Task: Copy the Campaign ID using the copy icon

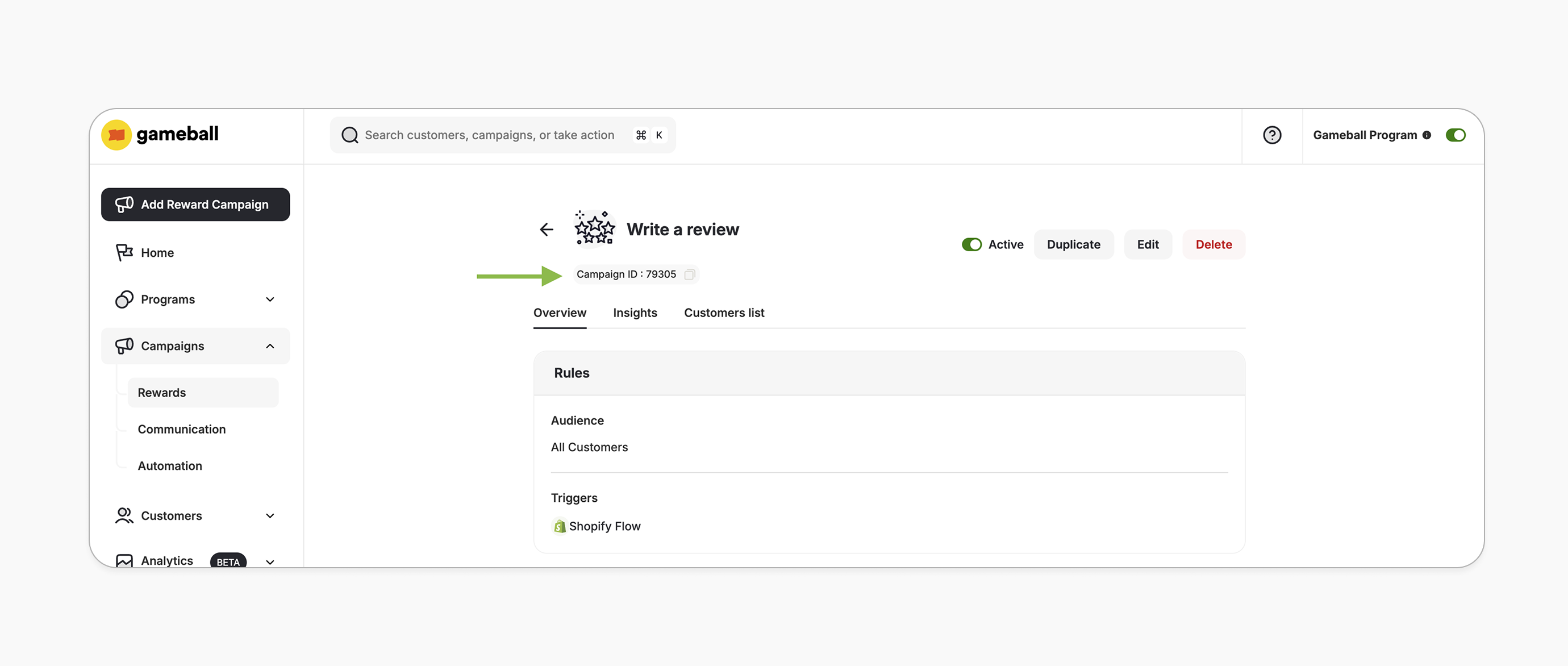Action: 690,274
